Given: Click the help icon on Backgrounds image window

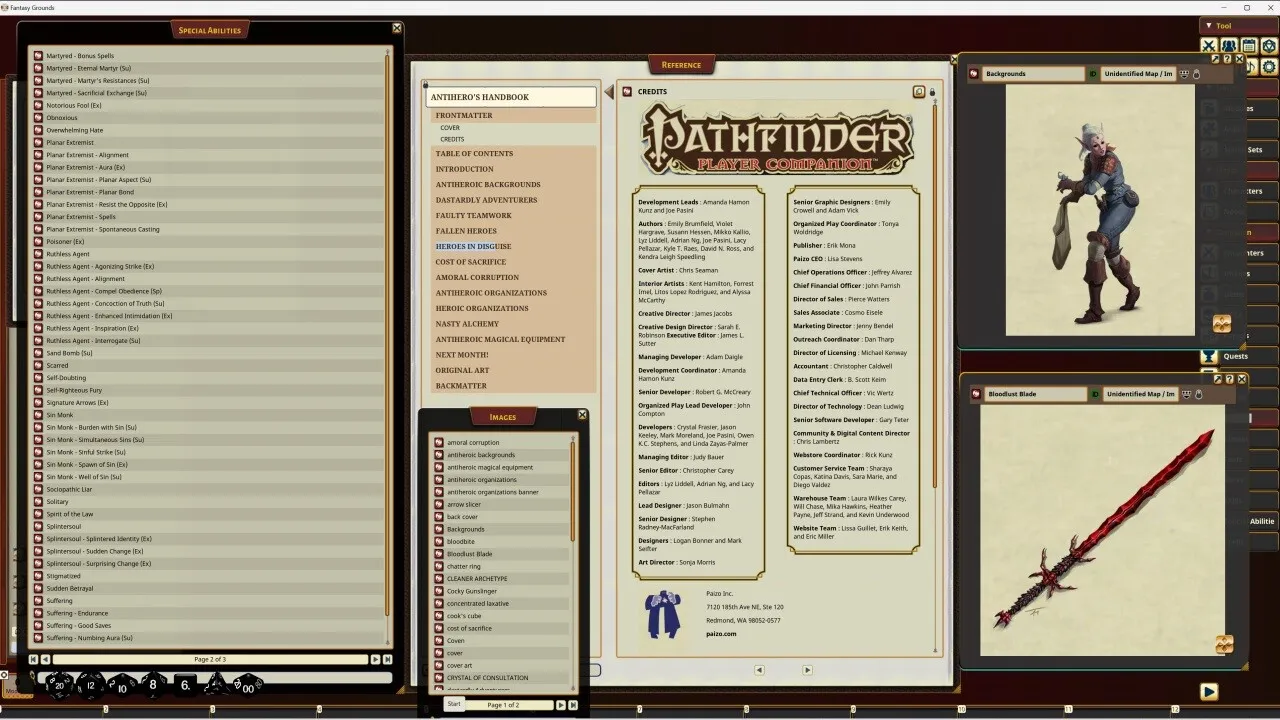Looking at the screenshot, I should click(1228, 59).
